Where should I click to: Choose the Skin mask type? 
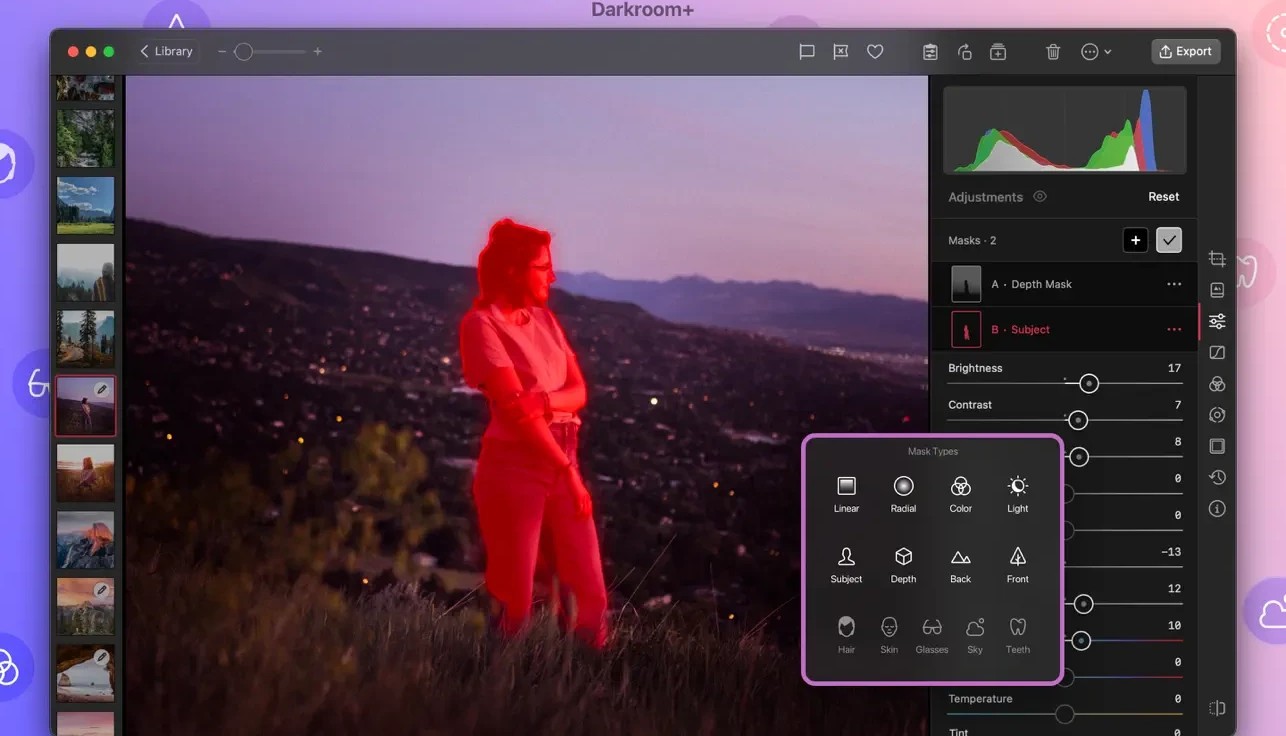pos(889,635)
